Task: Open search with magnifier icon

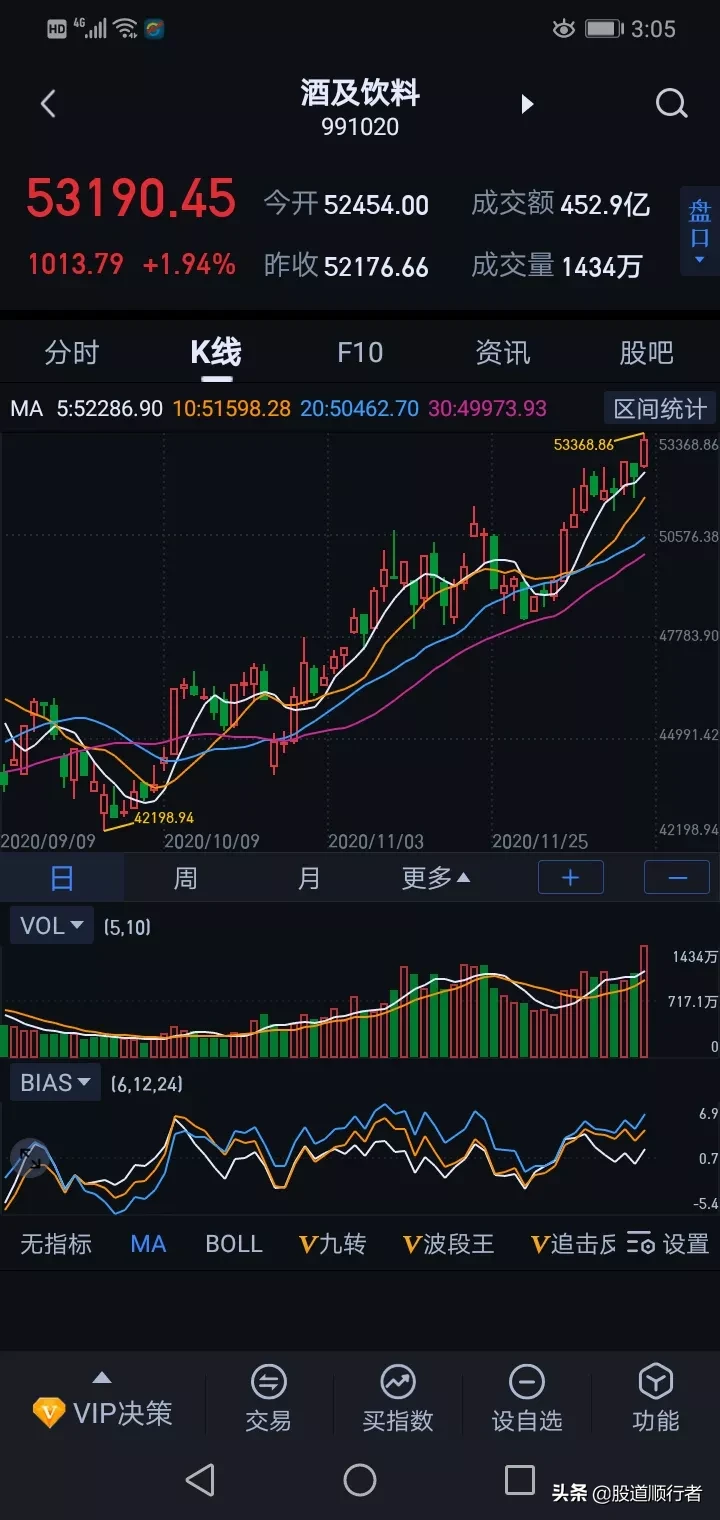Action: coord(671,103)
